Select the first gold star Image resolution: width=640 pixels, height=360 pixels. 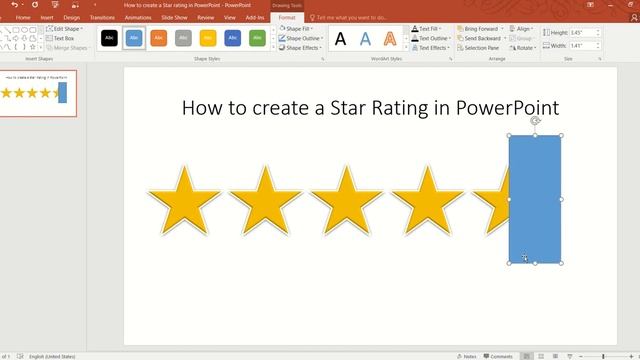tap(184, 201)
